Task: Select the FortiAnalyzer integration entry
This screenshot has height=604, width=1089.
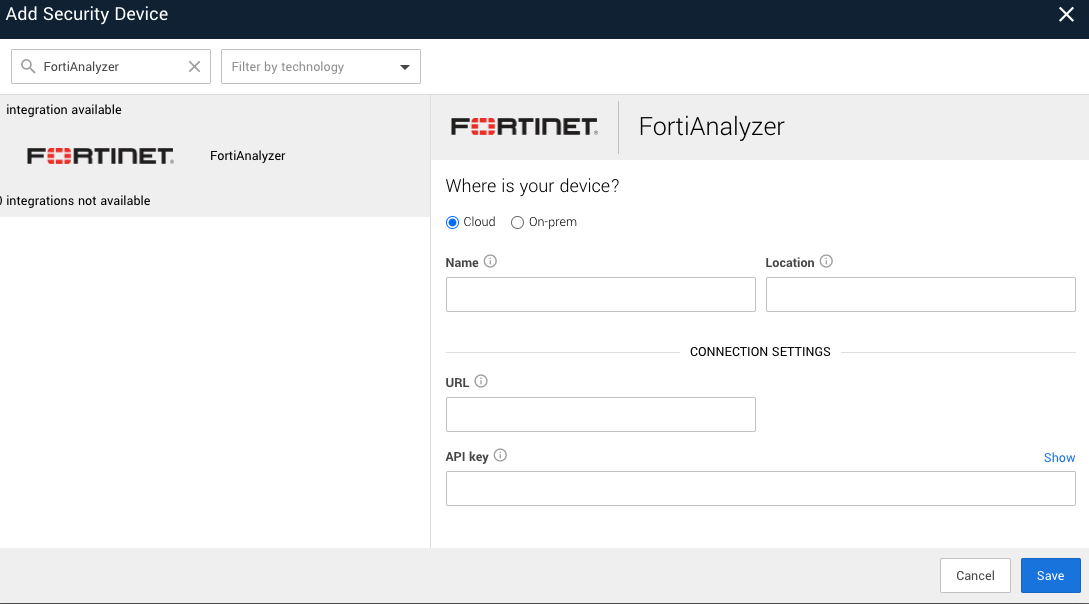Action: pos(247,156)
